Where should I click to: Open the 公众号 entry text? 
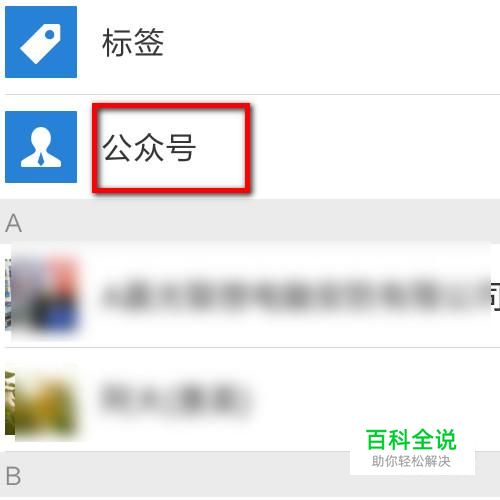tap(149, 148)
